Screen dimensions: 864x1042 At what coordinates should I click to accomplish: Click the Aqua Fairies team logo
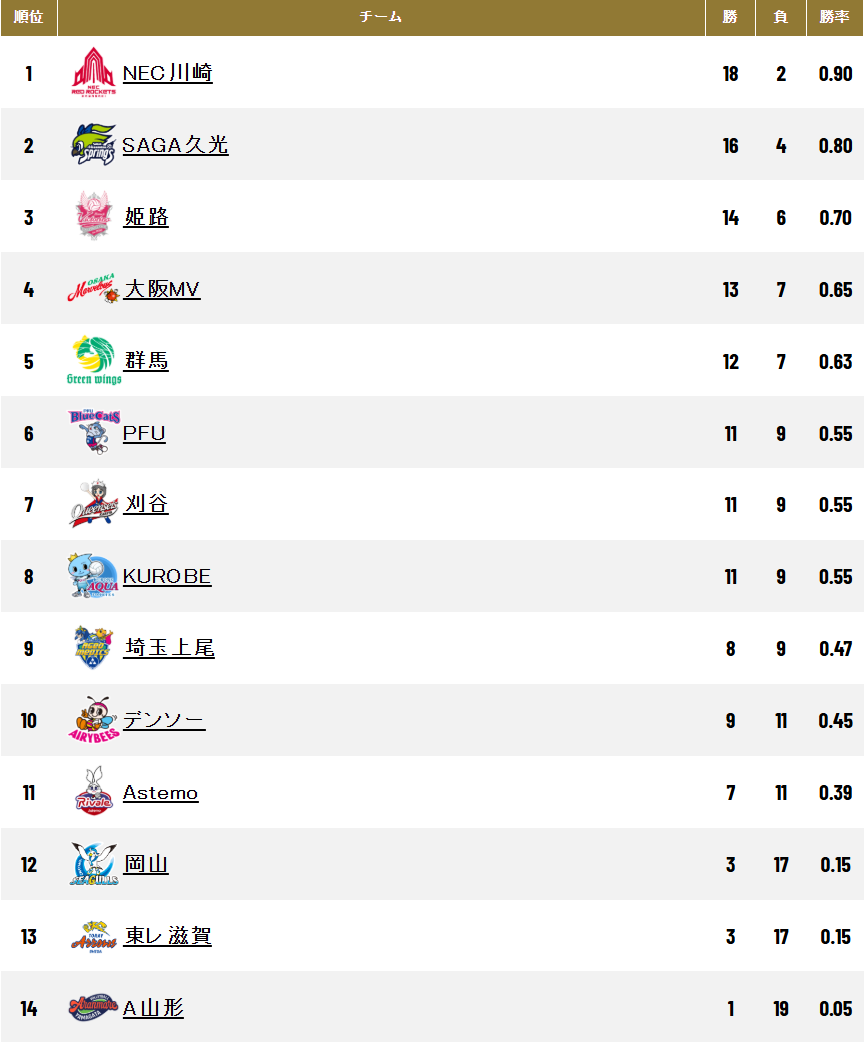click(94, 575)
